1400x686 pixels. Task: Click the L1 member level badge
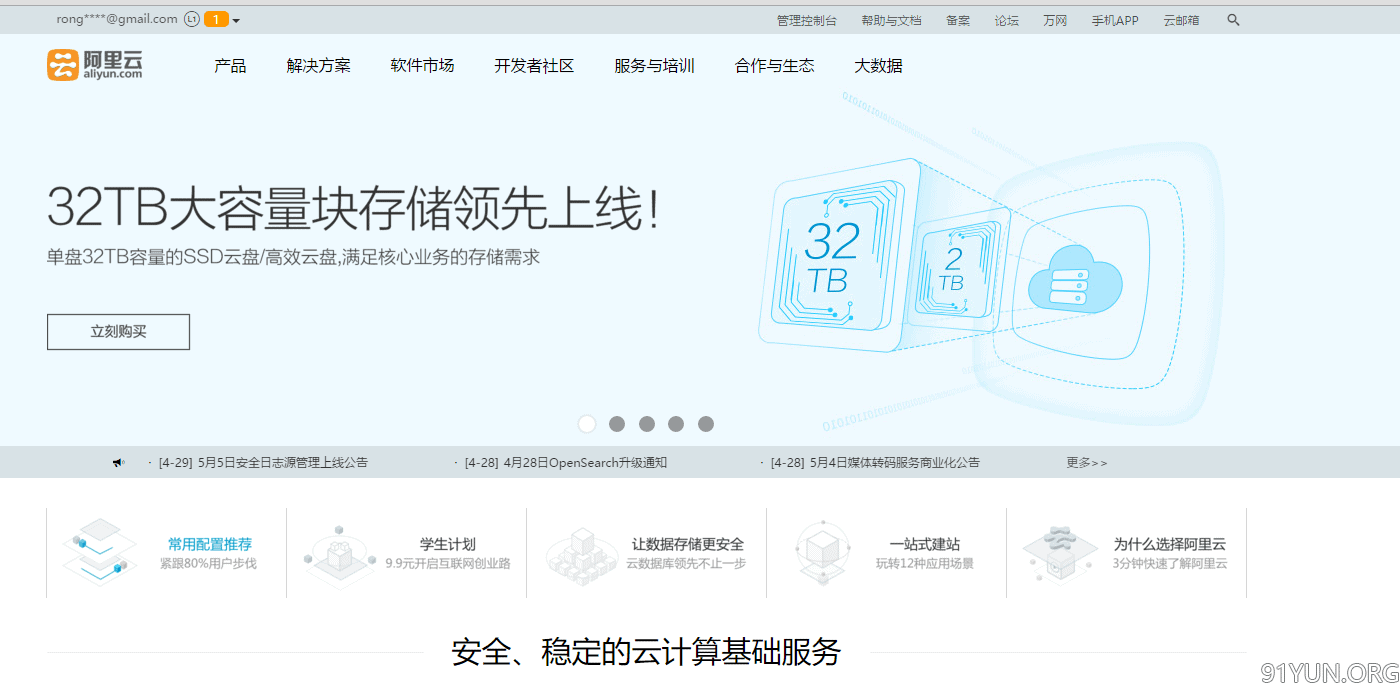click(x=192, y=19)
